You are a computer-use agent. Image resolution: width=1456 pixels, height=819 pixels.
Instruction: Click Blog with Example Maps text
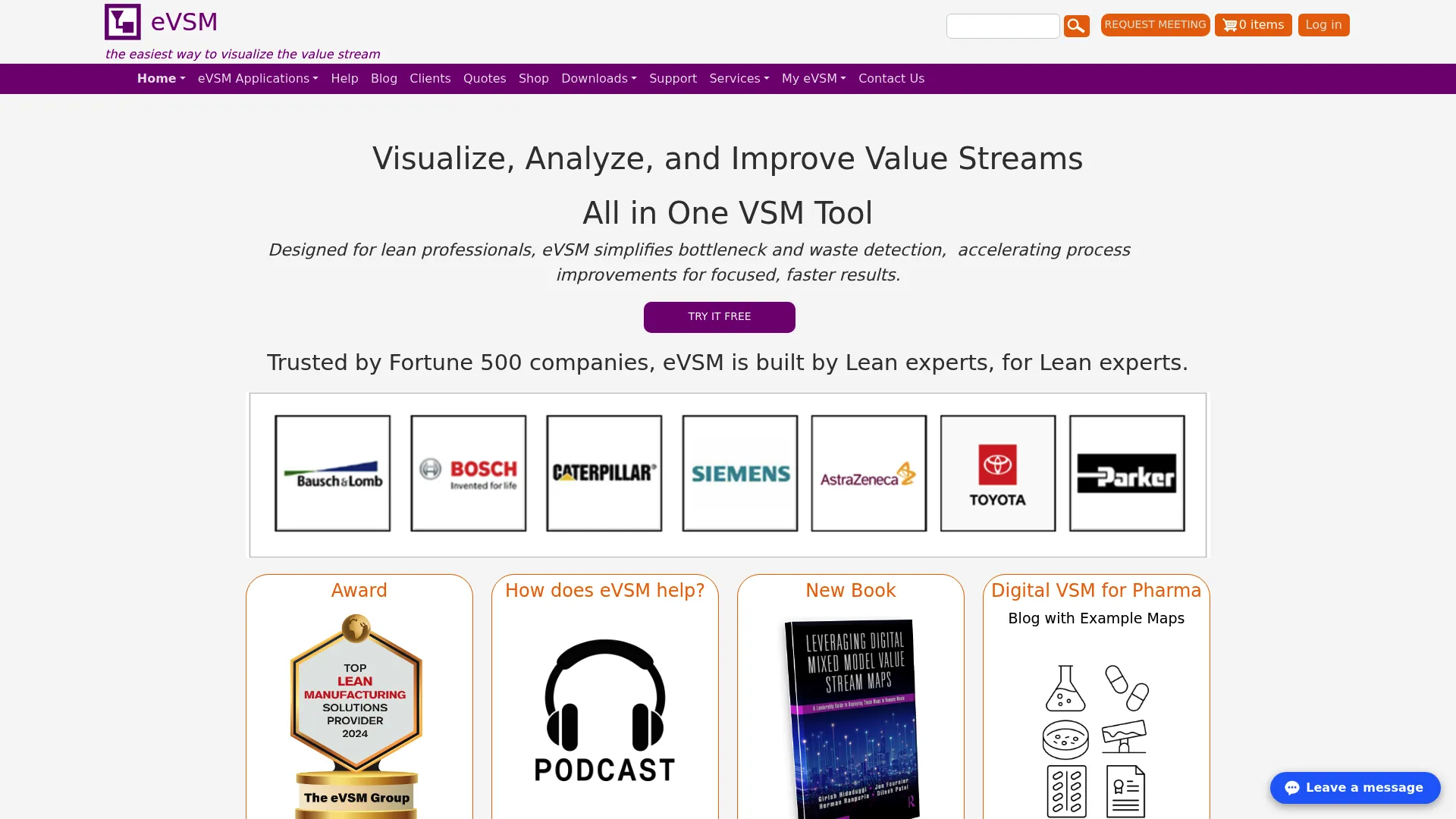pyautogui.click(x=1097, y=619)
